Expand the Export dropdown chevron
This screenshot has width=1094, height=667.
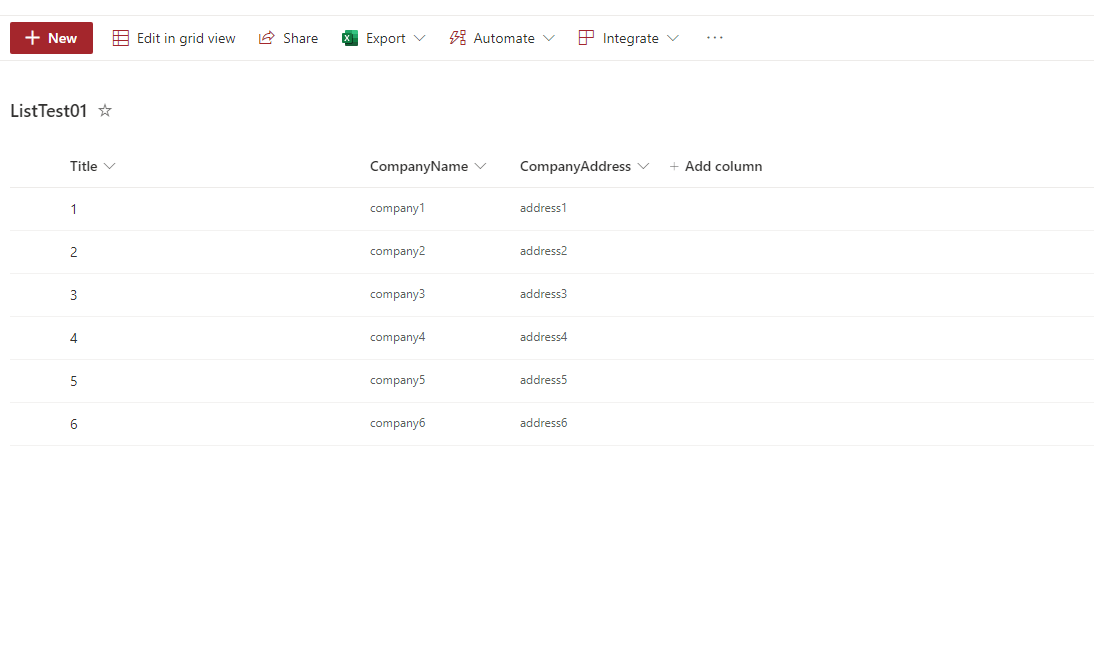419,38
